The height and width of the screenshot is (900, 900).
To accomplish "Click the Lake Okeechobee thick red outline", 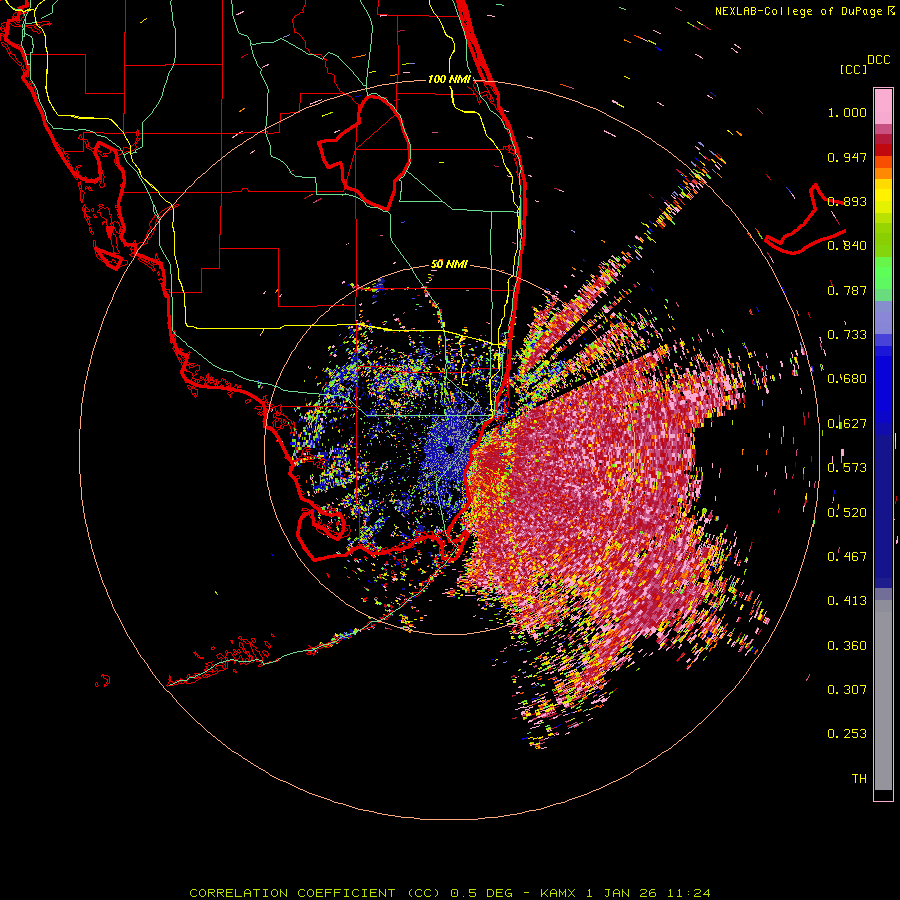I will click(366, 152).
